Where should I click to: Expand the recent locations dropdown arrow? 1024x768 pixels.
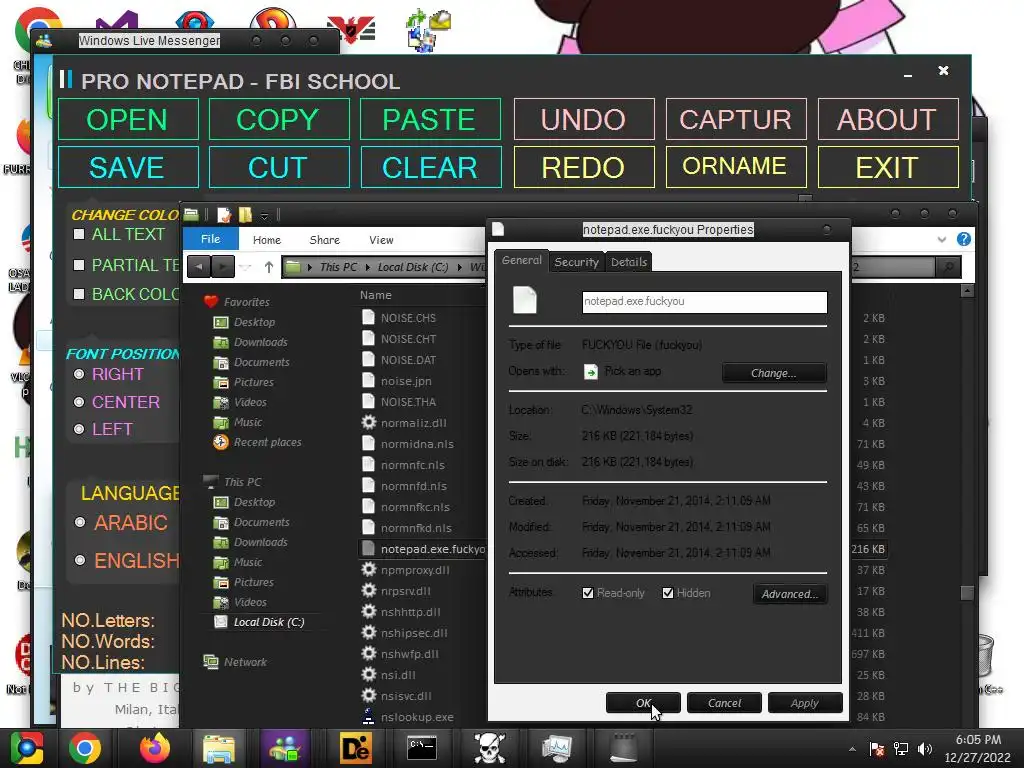tap(246, 267)
